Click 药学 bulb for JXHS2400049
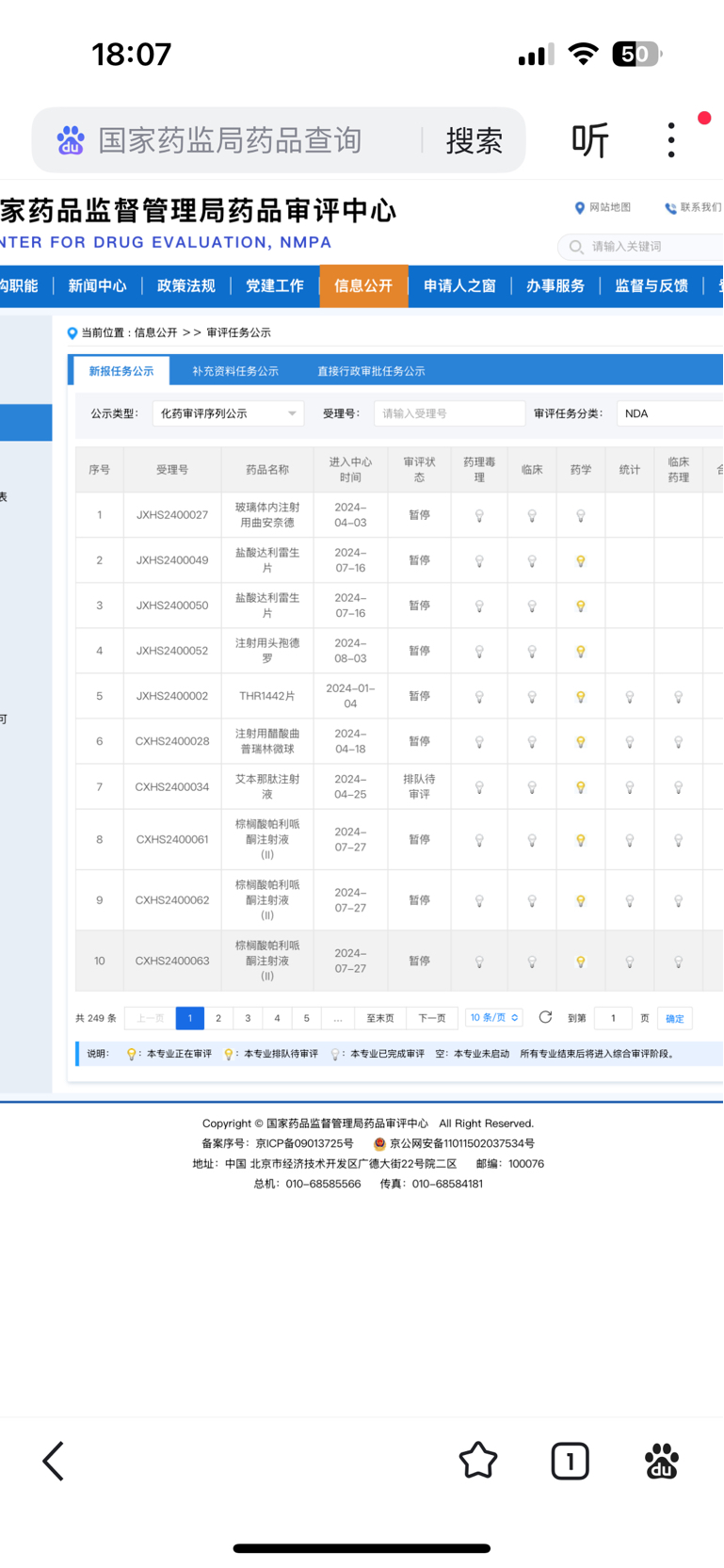Screen dimensions: 724x1568 [x=581, y=560]
